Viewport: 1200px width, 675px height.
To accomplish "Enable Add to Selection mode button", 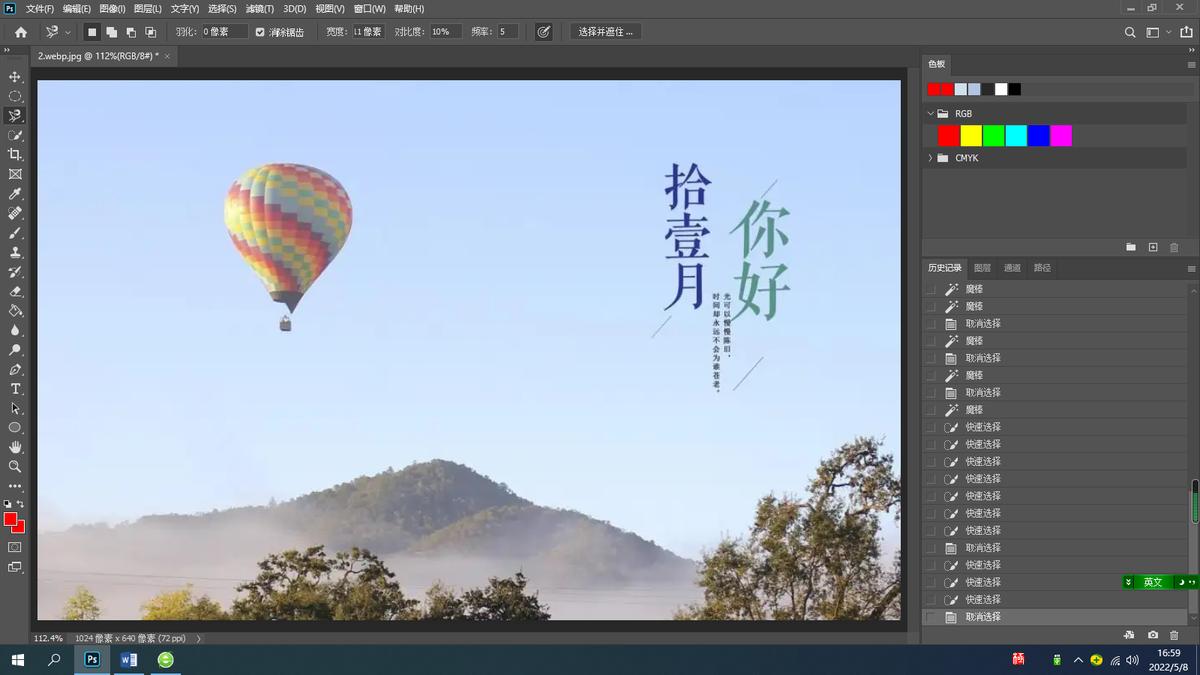I will coord(111,32).
